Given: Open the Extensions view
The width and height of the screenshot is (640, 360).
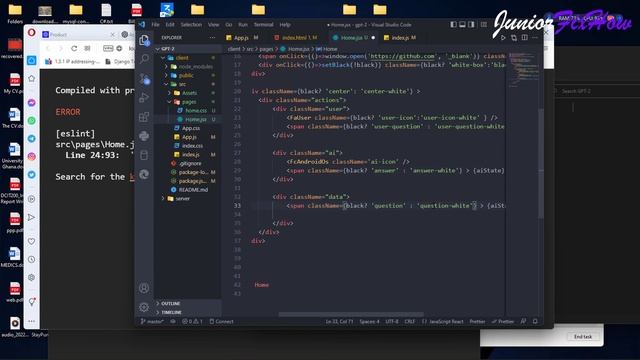Looking at the screenshot, I should click(144, 117).
